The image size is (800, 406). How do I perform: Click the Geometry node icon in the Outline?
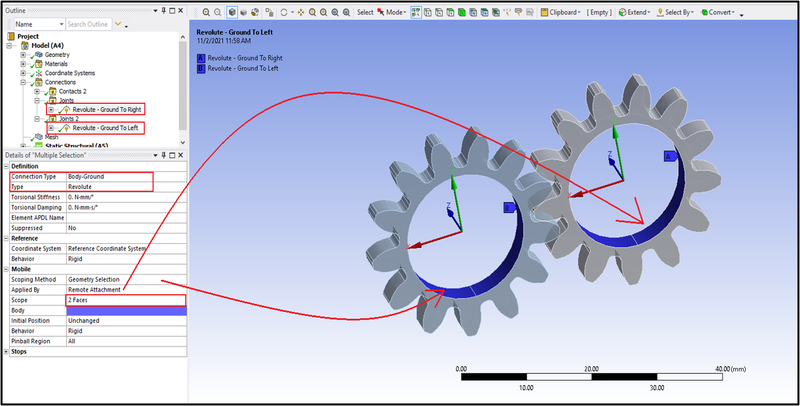coord(39,55)
